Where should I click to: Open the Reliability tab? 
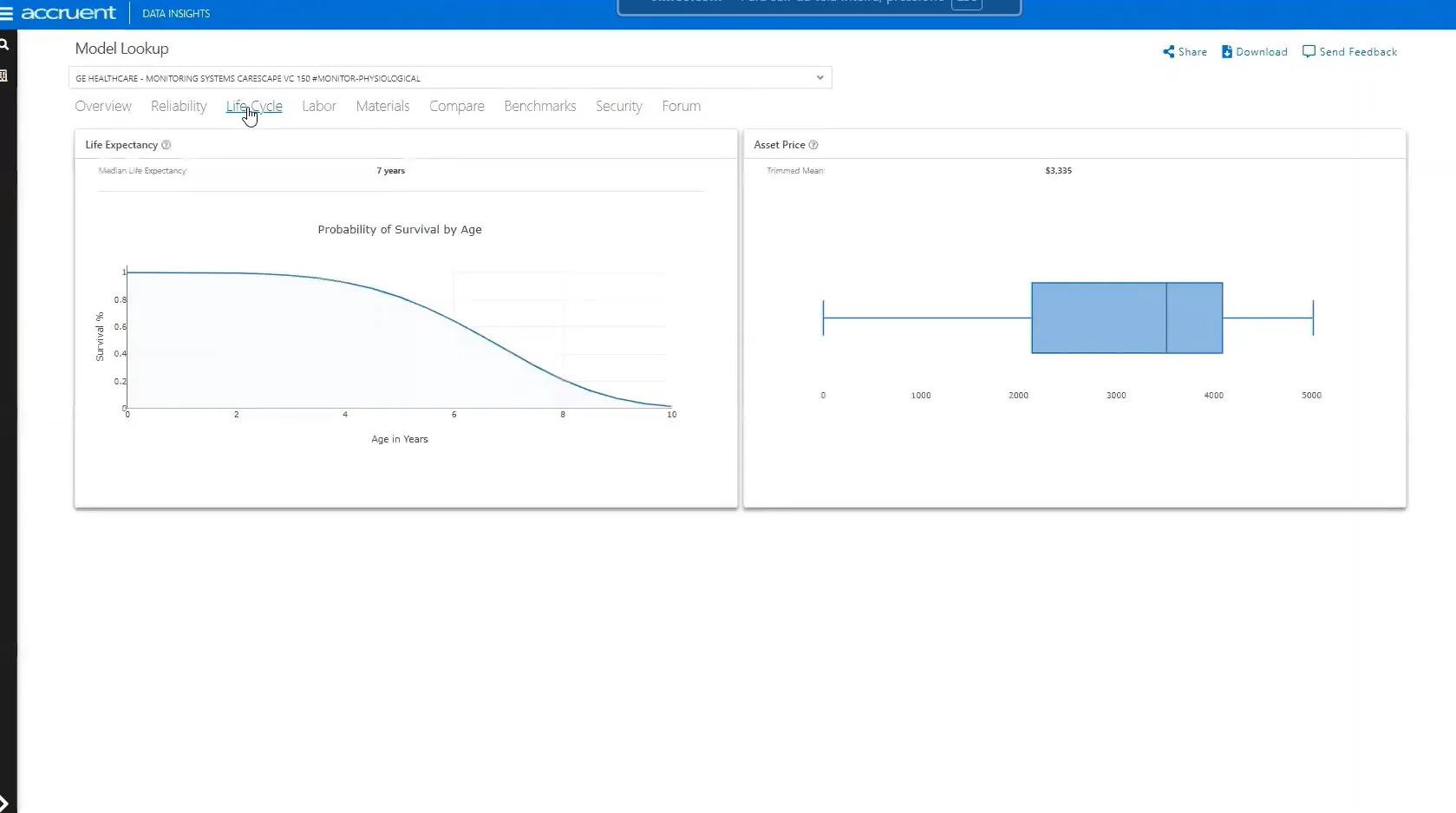[179, 106]
